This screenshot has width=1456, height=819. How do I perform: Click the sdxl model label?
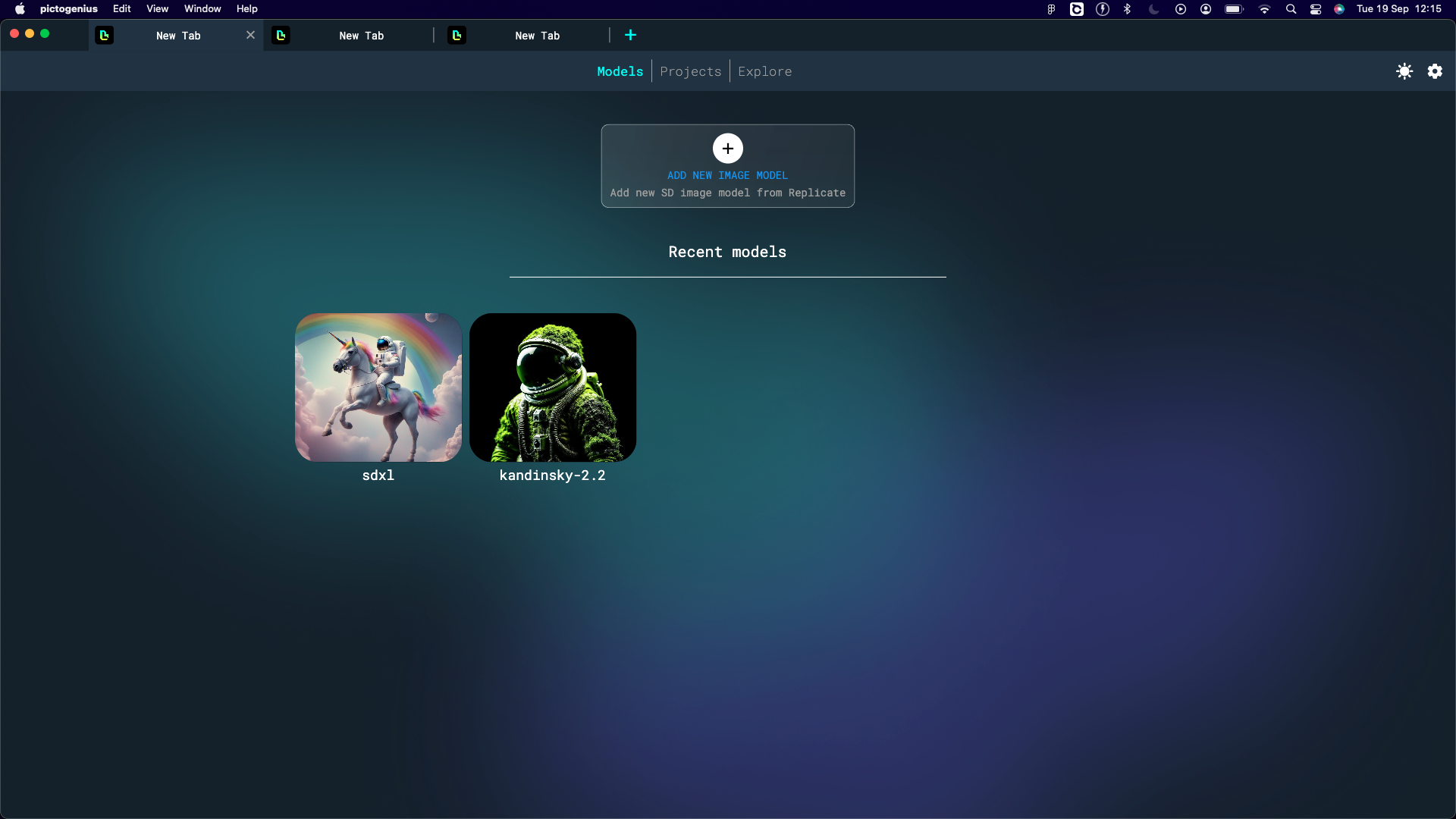click(x=378, y=475)
